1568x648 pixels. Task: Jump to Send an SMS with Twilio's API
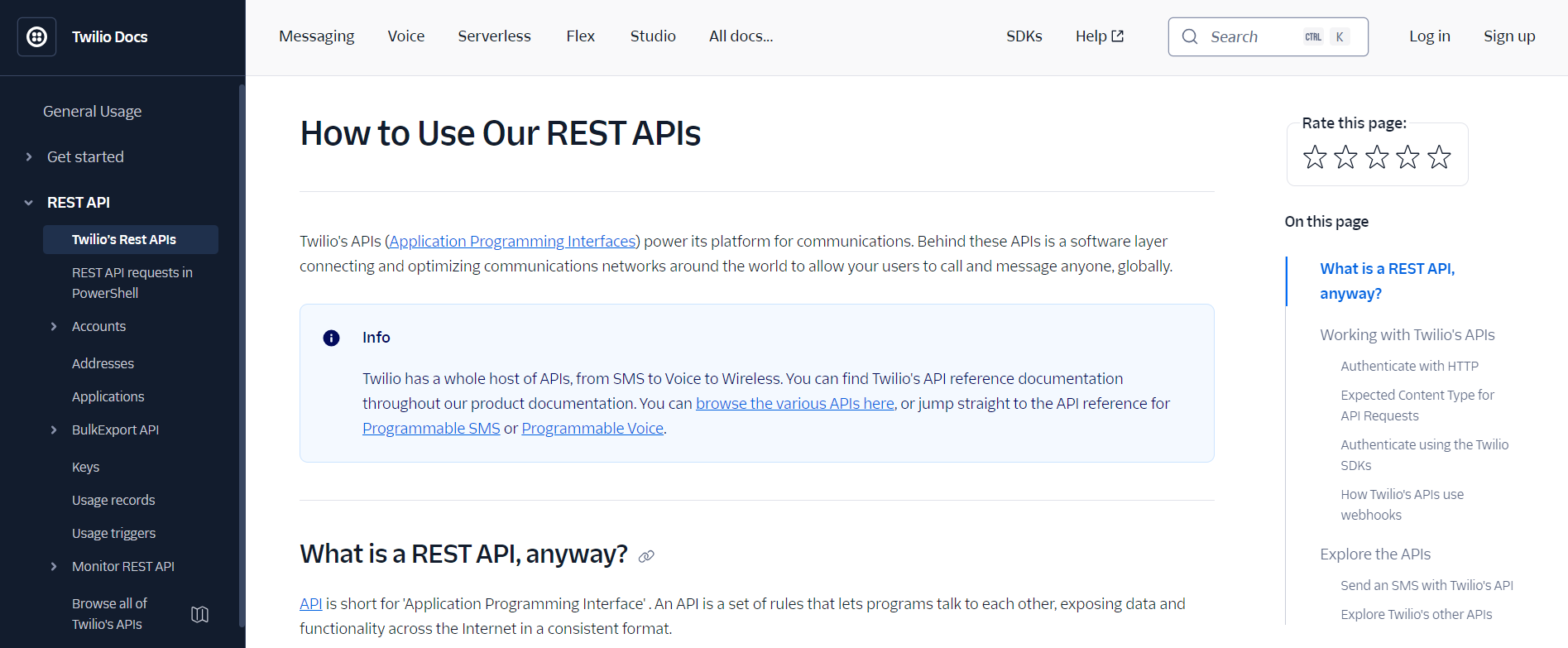1427,585
